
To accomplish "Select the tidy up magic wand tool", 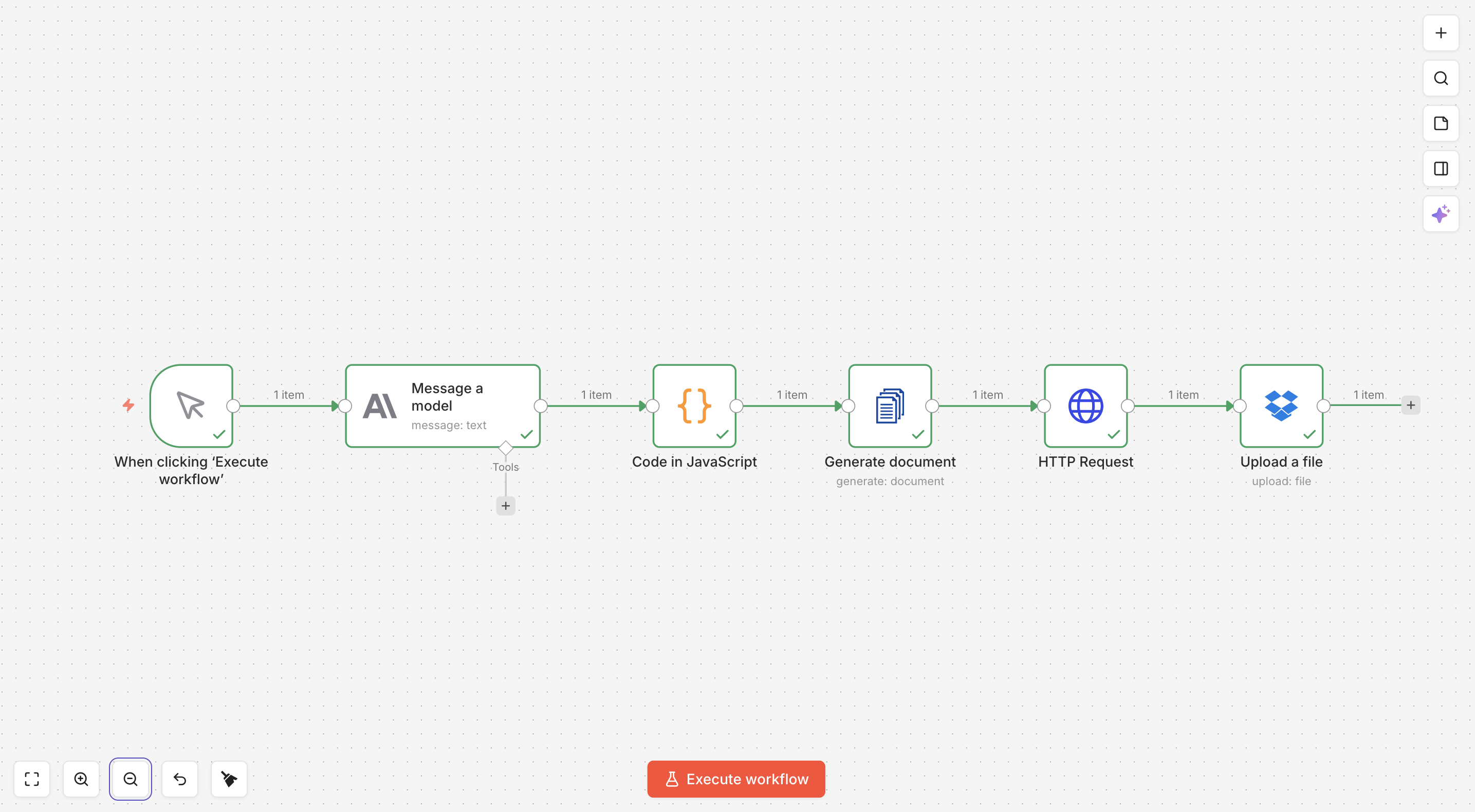I will pyautogui.click(x=229, y=779).
